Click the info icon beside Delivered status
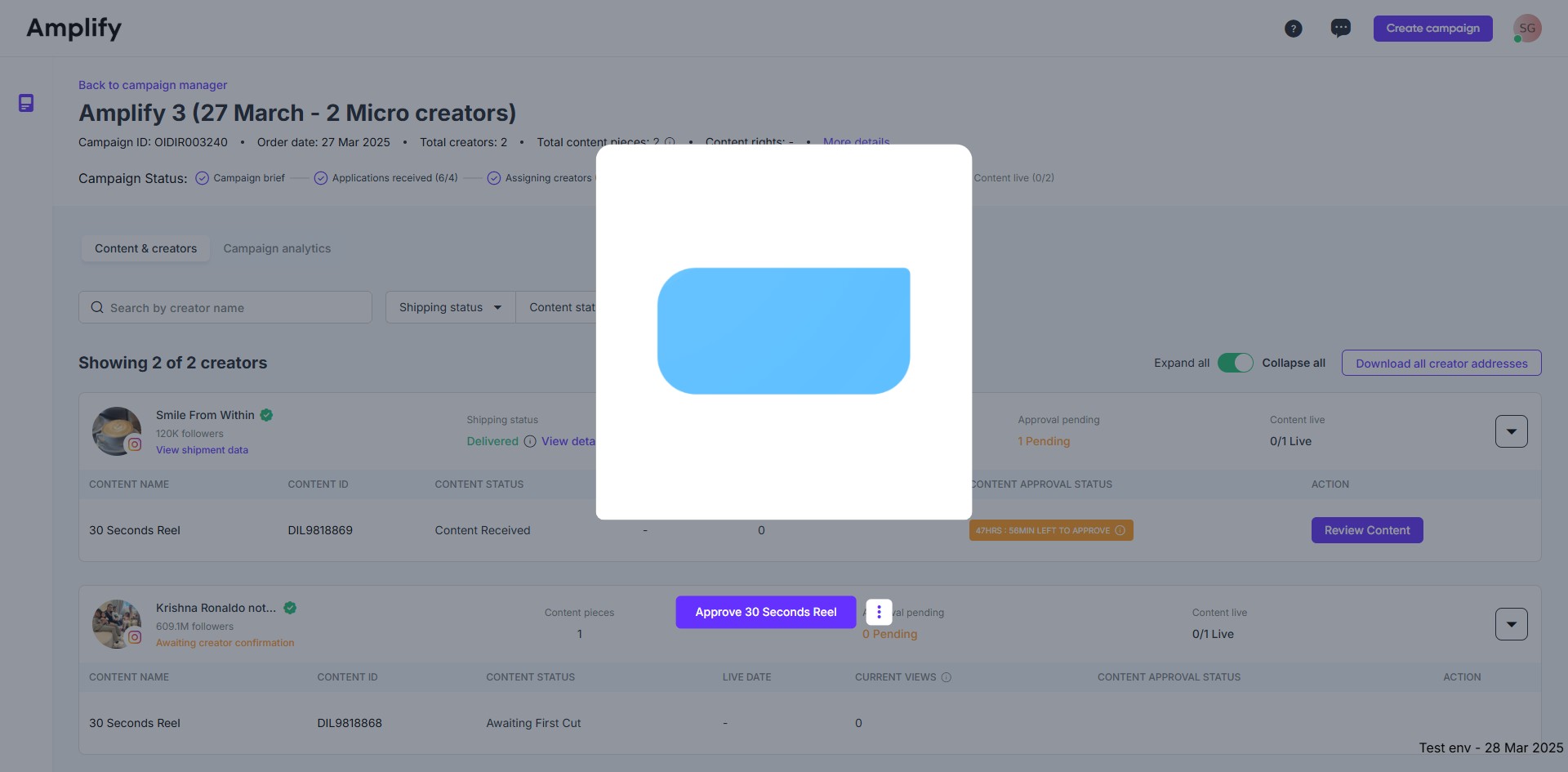 pos(531,441)
